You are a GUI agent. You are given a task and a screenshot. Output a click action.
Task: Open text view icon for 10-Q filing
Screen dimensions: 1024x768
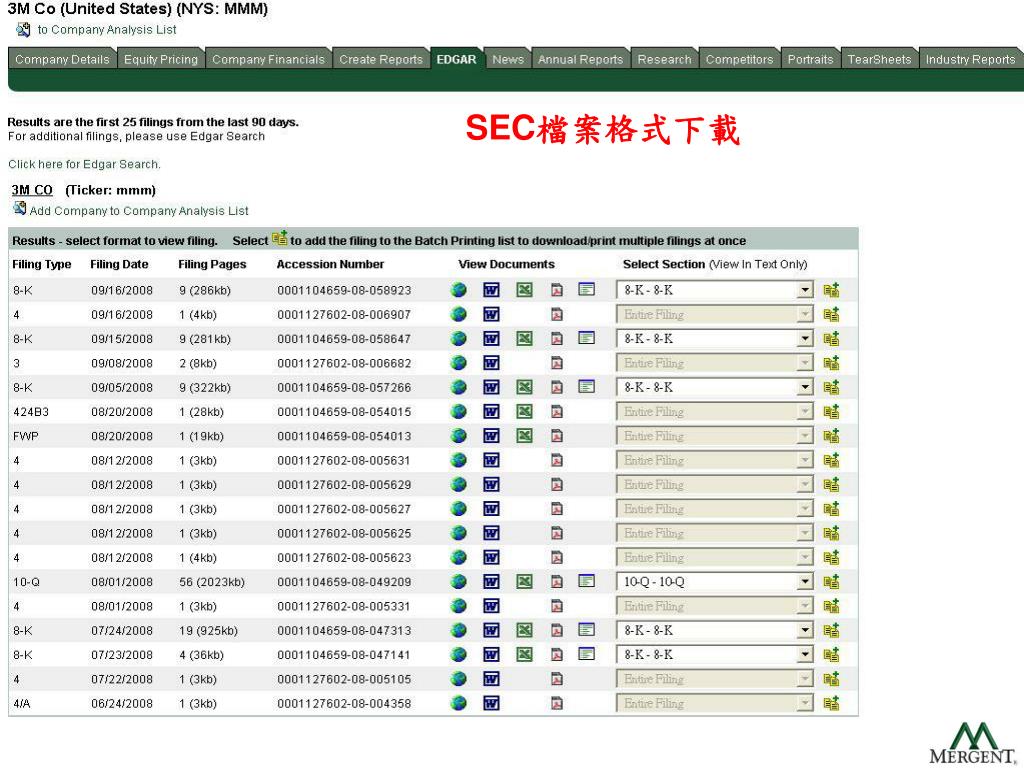(x=586, y=581)
